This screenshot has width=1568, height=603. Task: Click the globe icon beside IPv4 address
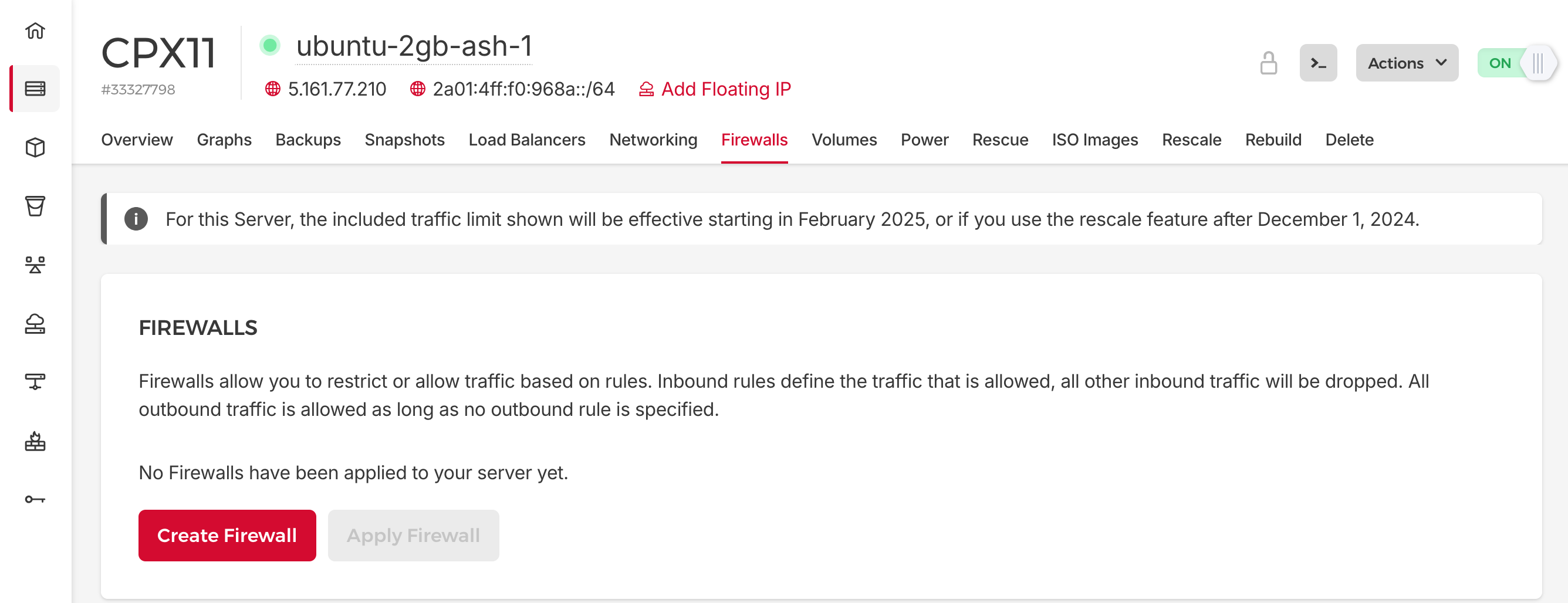[273, 89]
